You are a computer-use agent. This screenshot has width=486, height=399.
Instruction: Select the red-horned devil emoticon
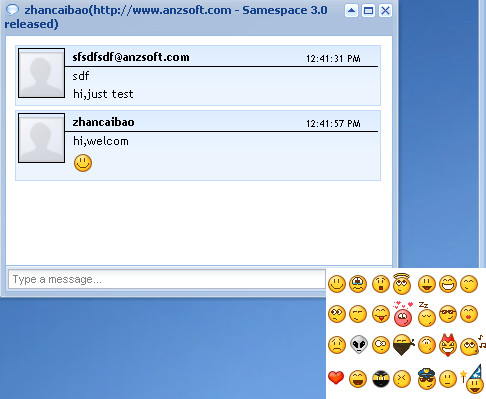448,344
